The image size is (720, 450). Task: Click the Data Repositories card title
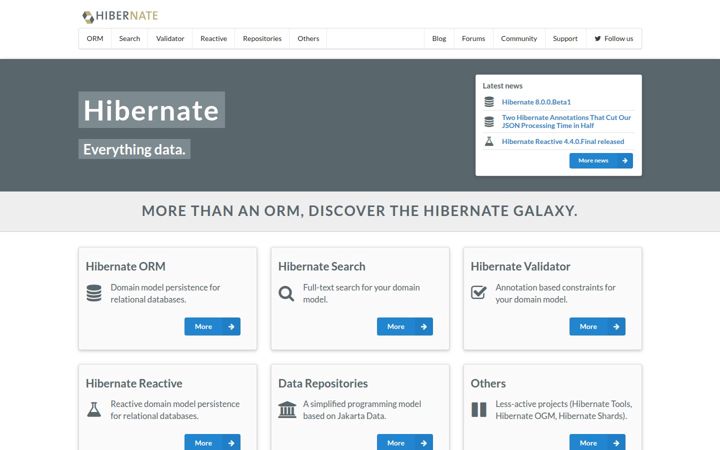tap(323, 383)
